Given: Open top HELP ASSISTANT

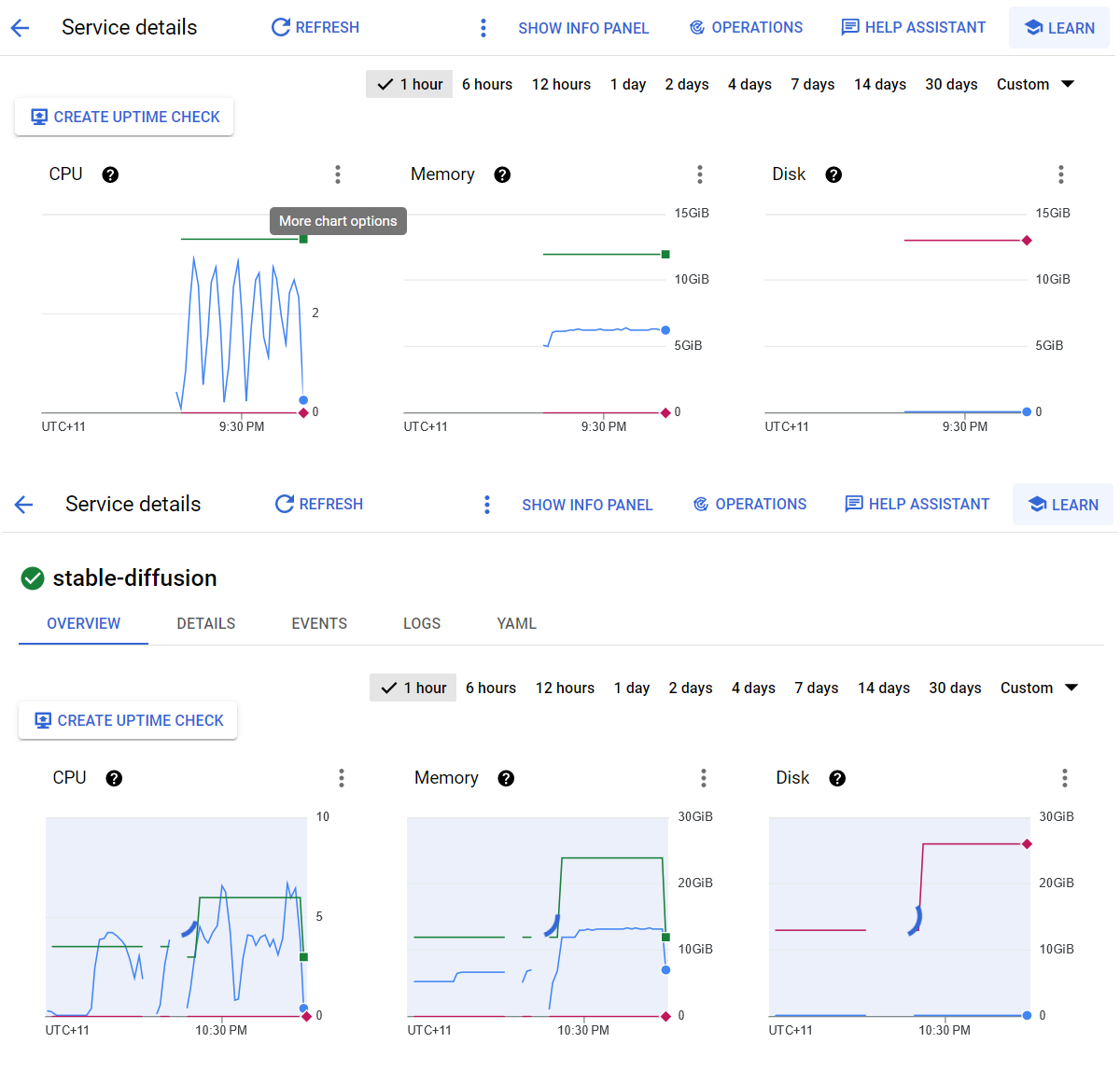Looking at the screenshot, I should tap(914, 28).
